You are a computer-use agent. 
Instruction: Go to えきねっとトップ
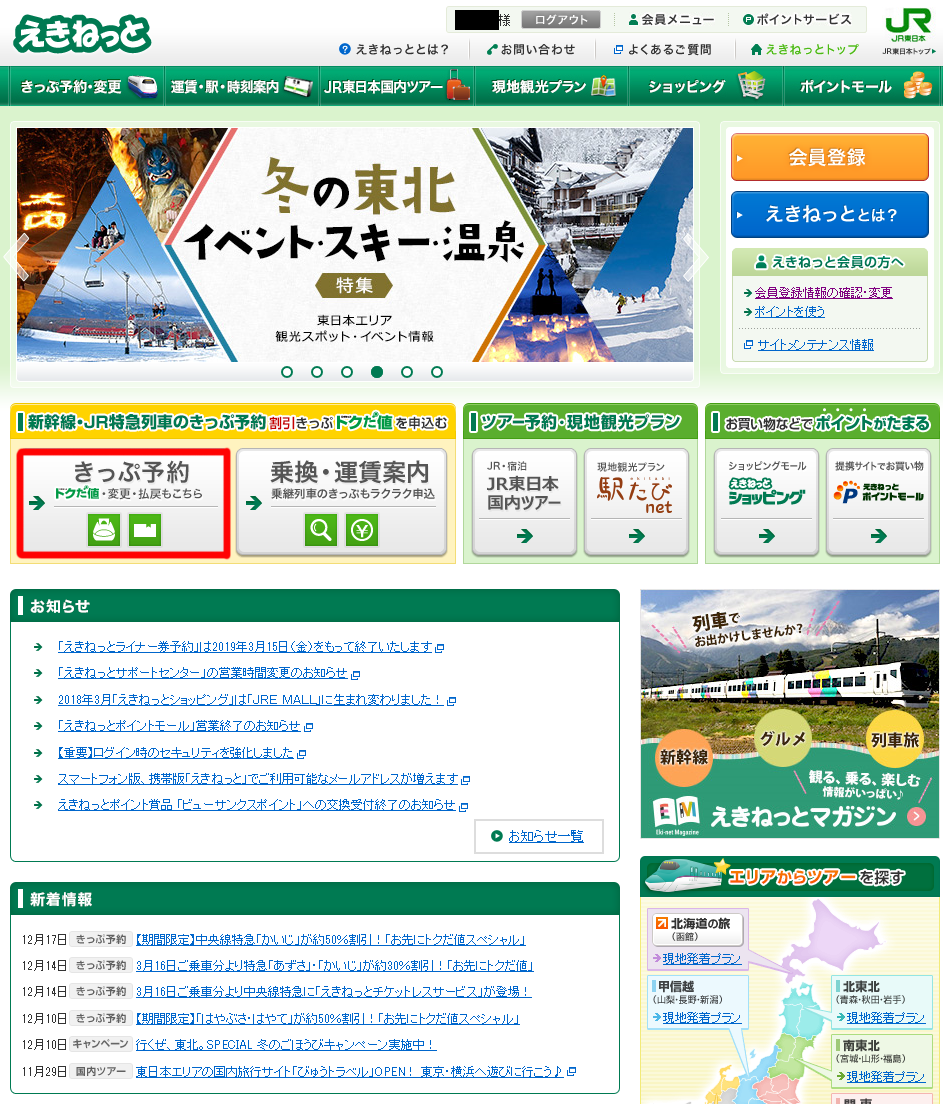pyautogui.click(x=805, y=49)
